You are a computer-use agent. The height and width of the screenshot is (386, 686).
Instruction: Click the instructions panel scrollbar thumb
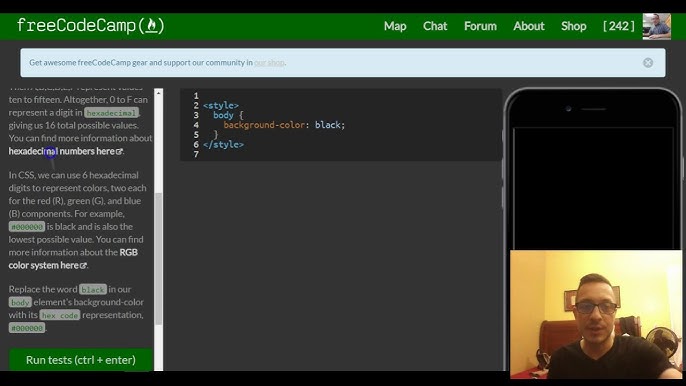point(158,258)
